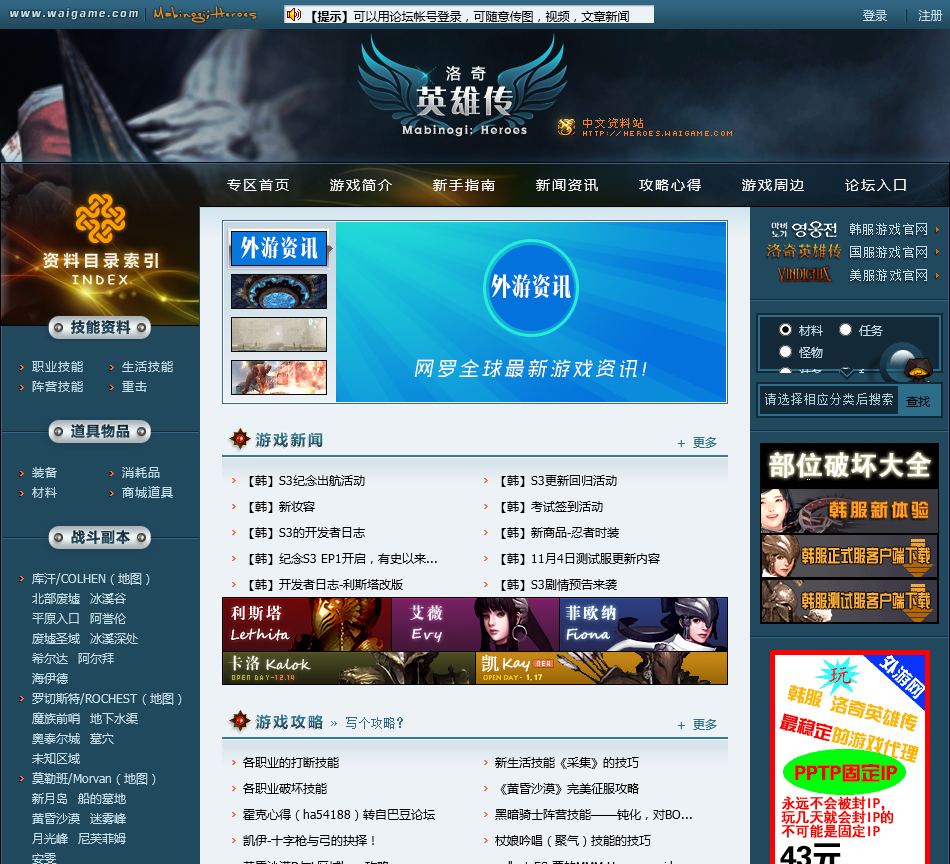Click the large 外游资讯 slide banner
Screen dimensions: 950x864
pos(531,311)
